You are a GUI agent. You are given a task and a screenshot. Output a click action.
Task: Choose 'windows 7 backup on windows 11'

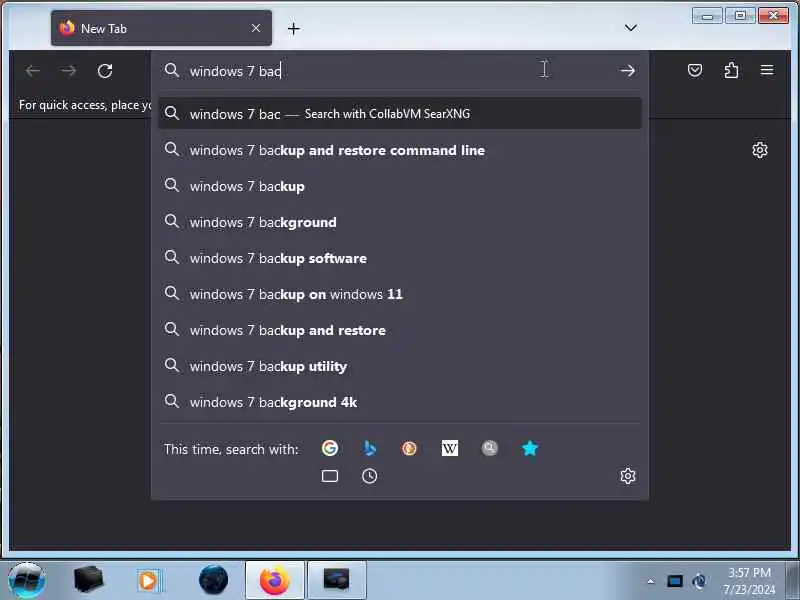[x=400, y=294]
